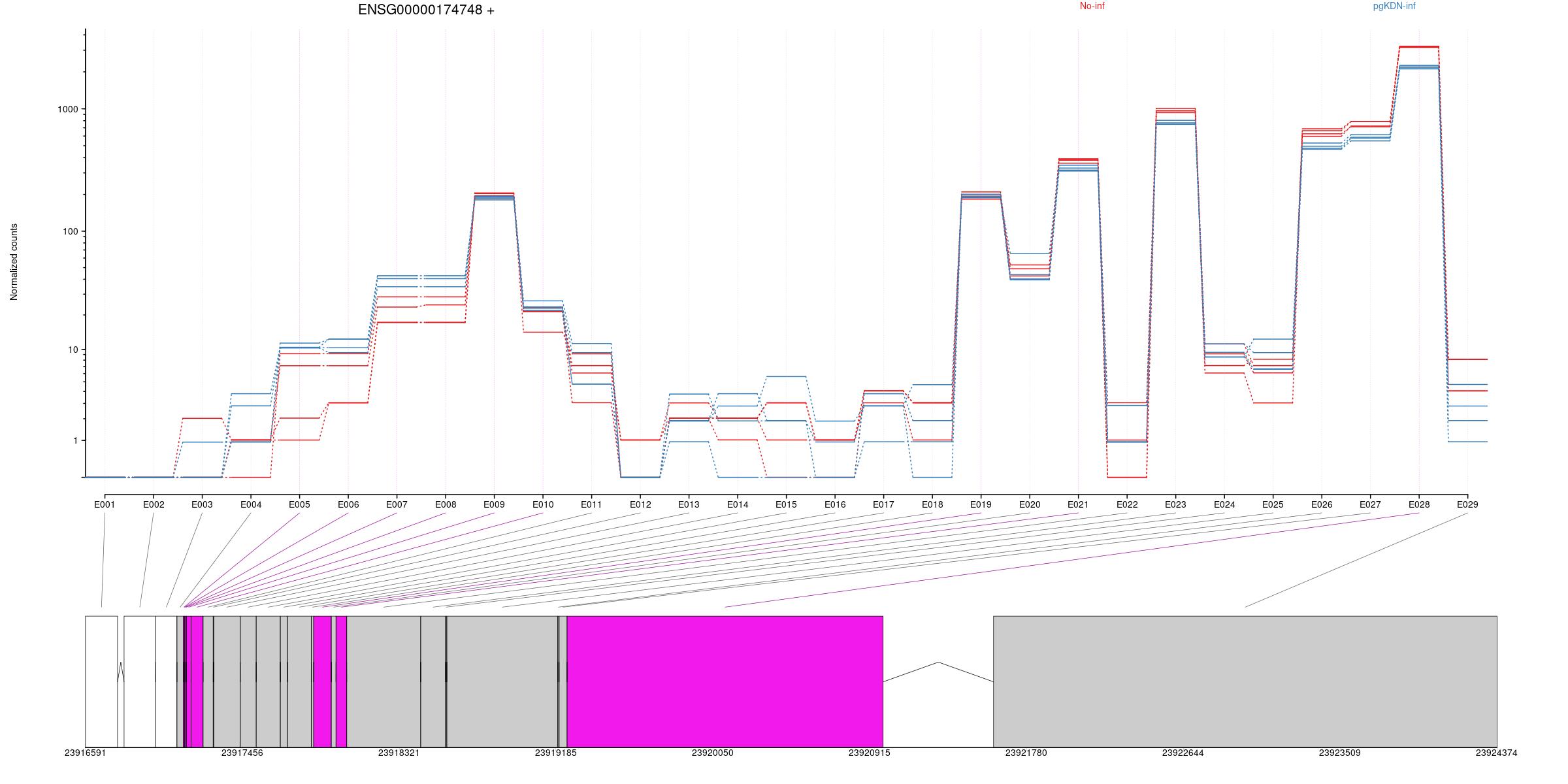This screenshot has height=784, width=1568.
Task: Click exon label E012
Action: click(x=640, y=504)
